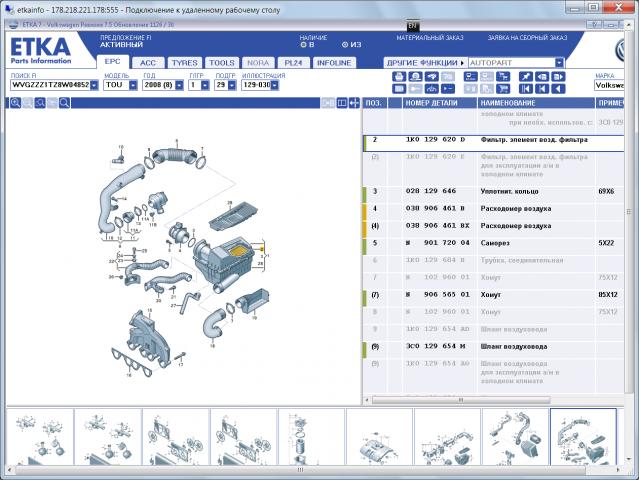This screenshot has height=480, width=639.
Task: Select row 038 906 461 BX Расходомер воздуха
Action: click(493, 229)
